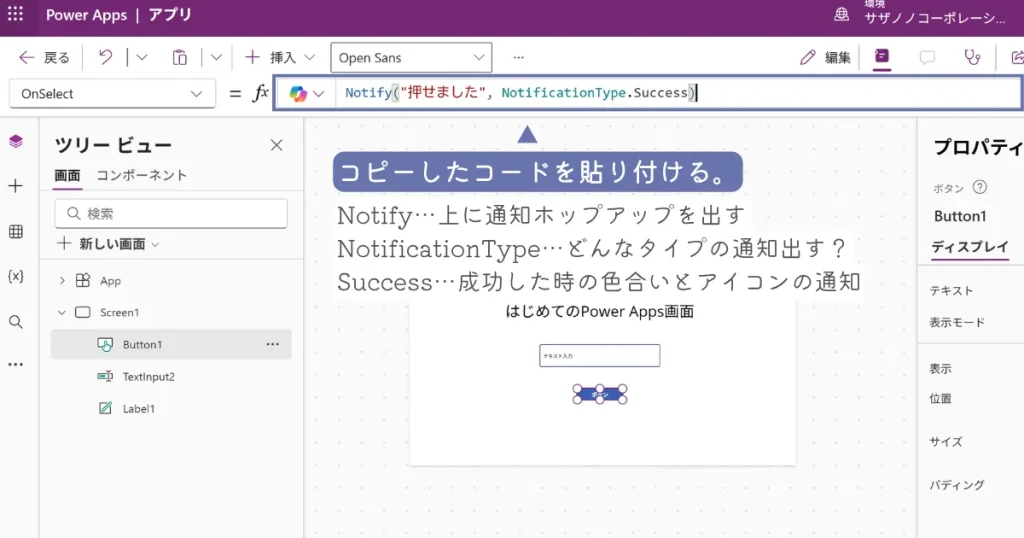The width and height of the screenshot is (1024, 538).
Task: Select the ディスプレイ tab in properties
Action: pos(969,247)
